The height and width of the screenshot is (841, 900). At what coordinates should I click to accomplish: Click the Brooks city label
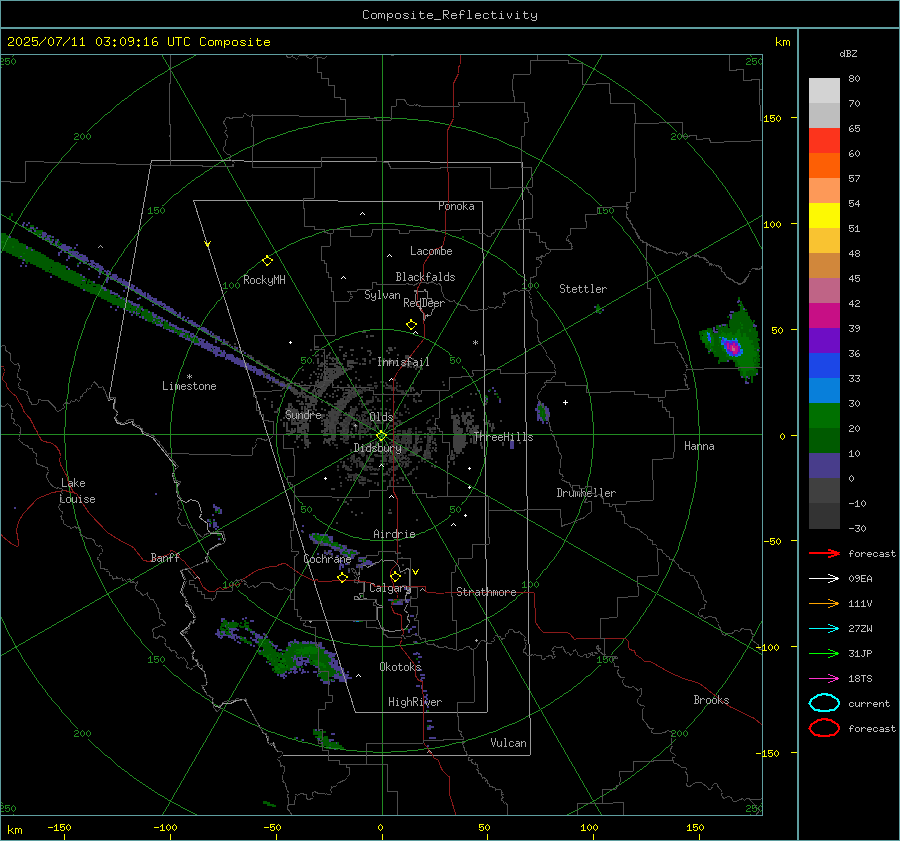tap(711, 700)
